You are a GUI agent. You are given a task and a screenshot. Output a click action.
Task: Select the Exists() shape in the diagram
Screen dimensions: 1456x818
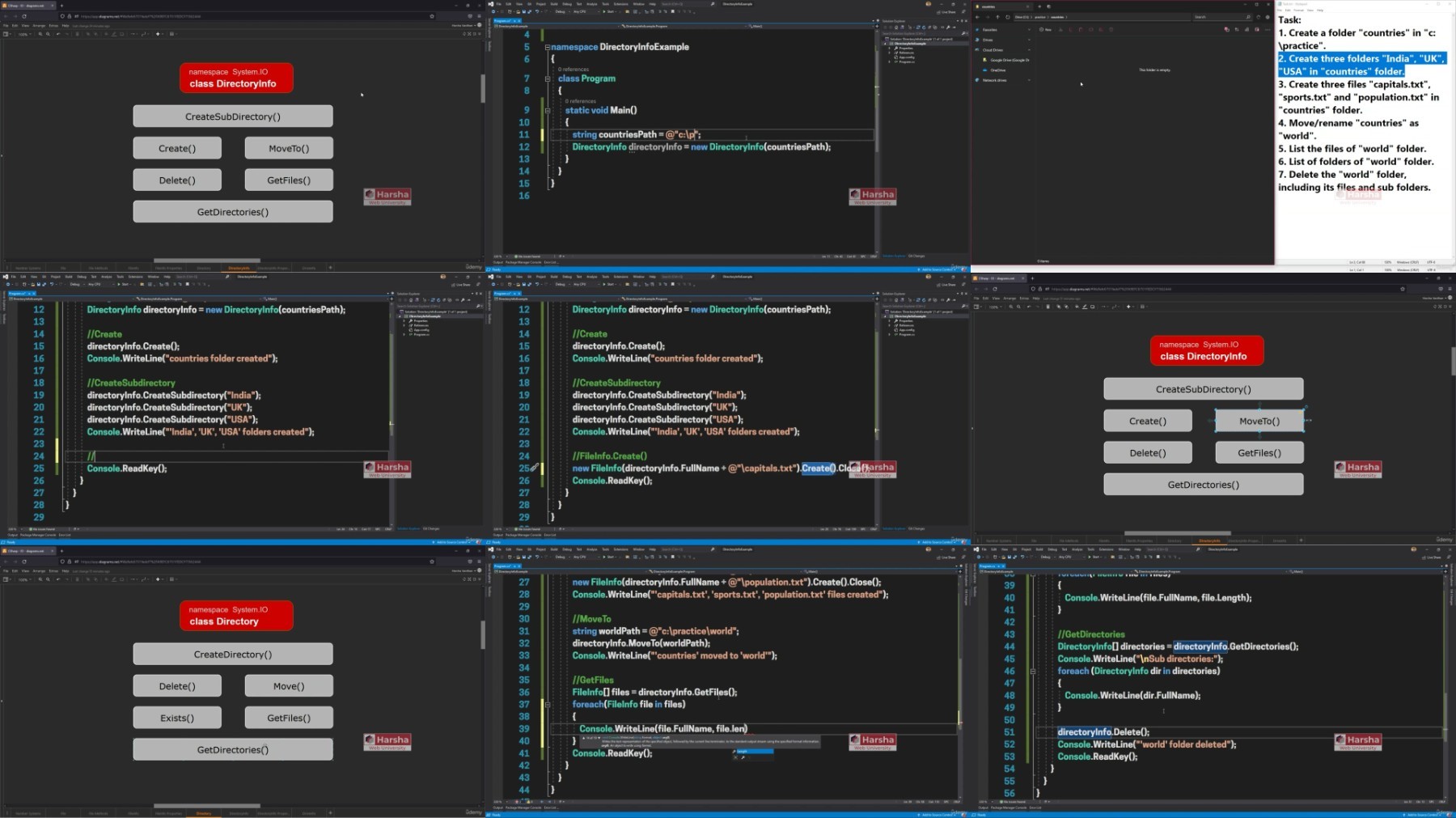177,718
